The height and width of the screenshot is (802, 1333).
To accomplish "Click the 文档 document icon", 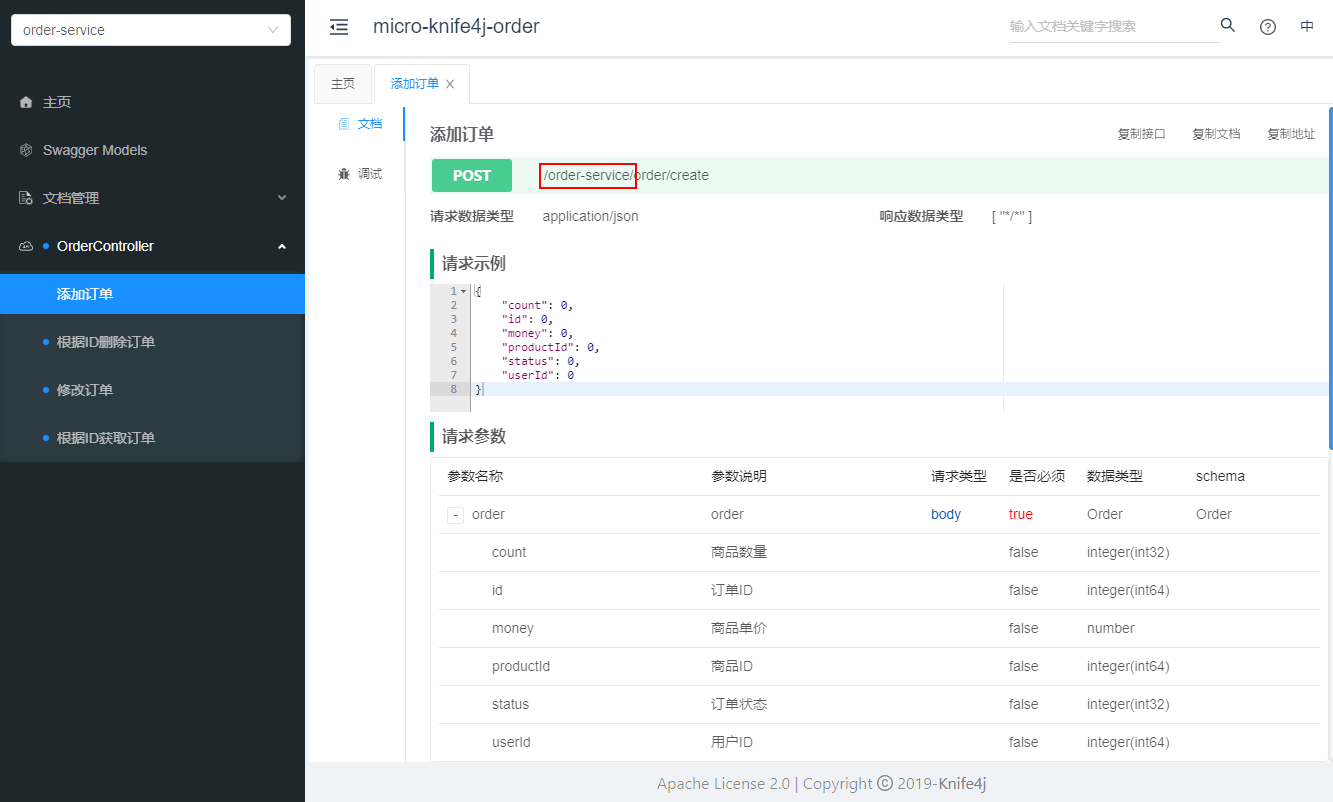I will pyautogui.click(x=344, y=124).
